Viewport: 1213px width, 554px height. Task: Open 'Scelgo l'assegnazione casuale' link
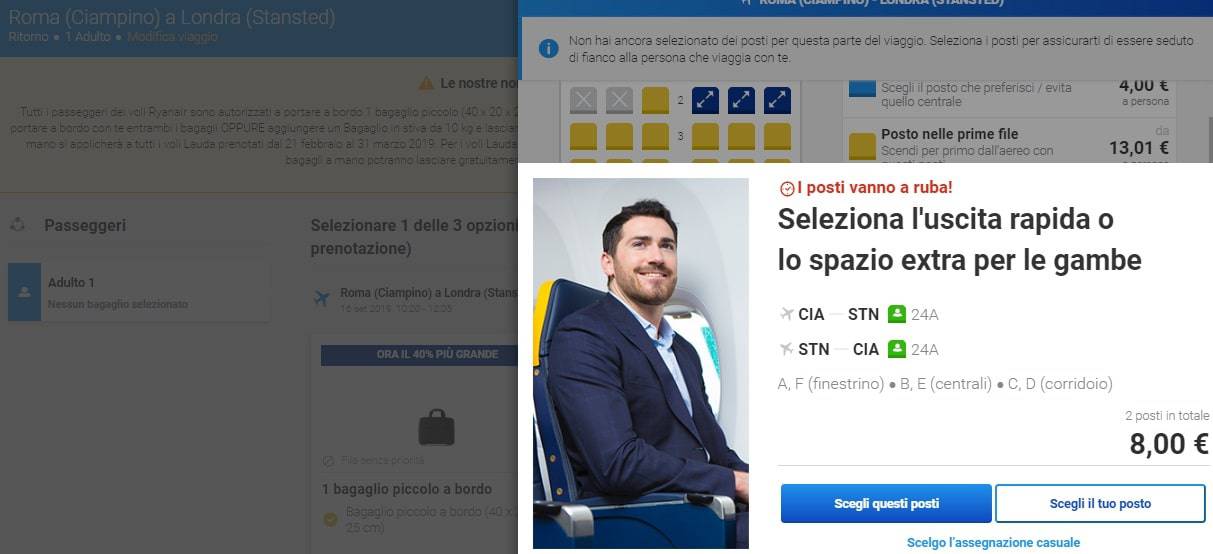pyautogui.click(x=993, y=543)
